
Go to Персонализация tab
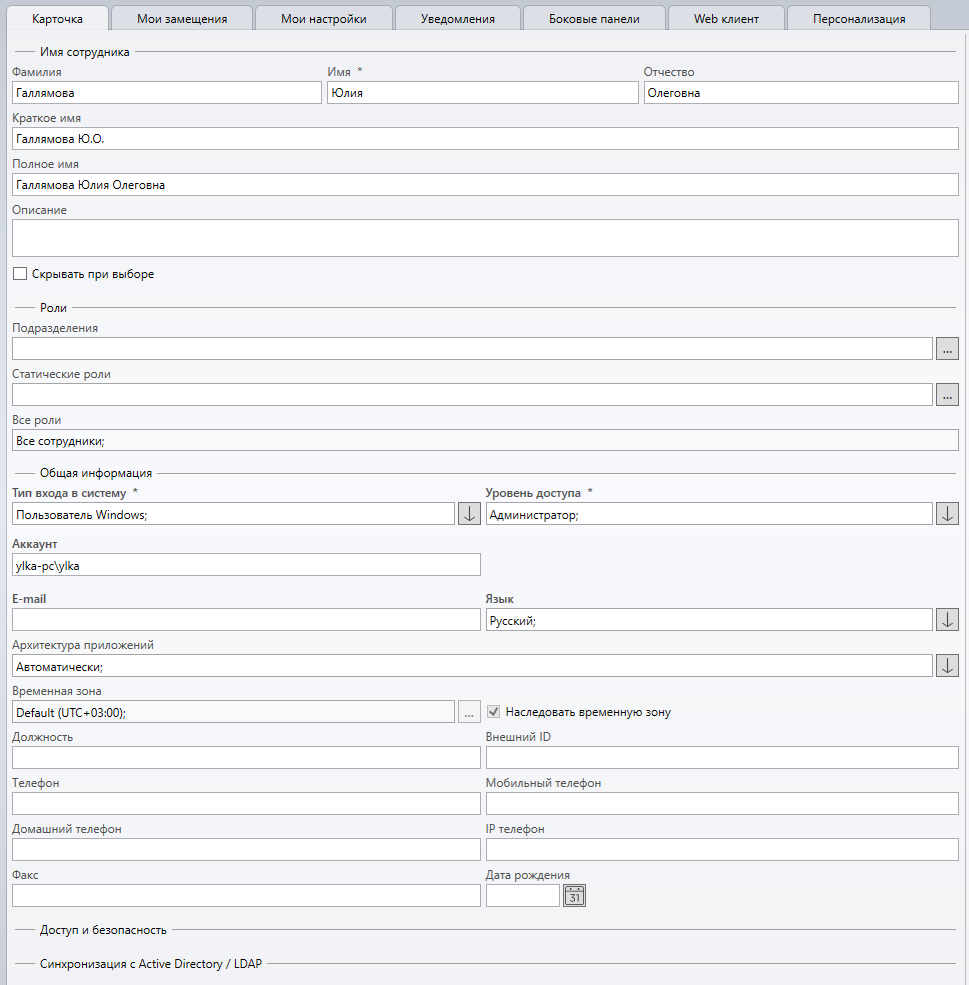[x=859, y=19]
